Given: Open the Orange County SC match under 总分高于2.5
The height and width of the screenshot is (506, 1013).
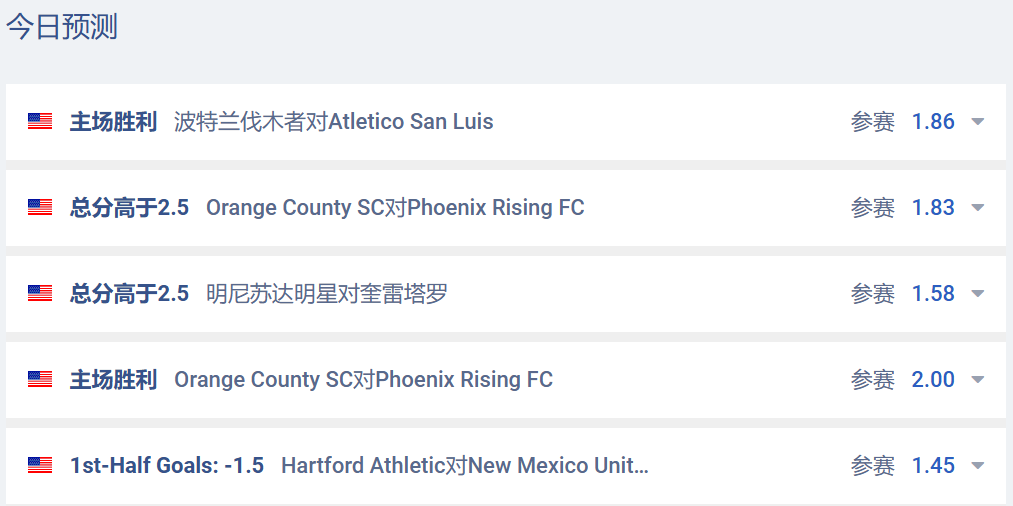Looking at the screenshot, I should tap(395, 208).
